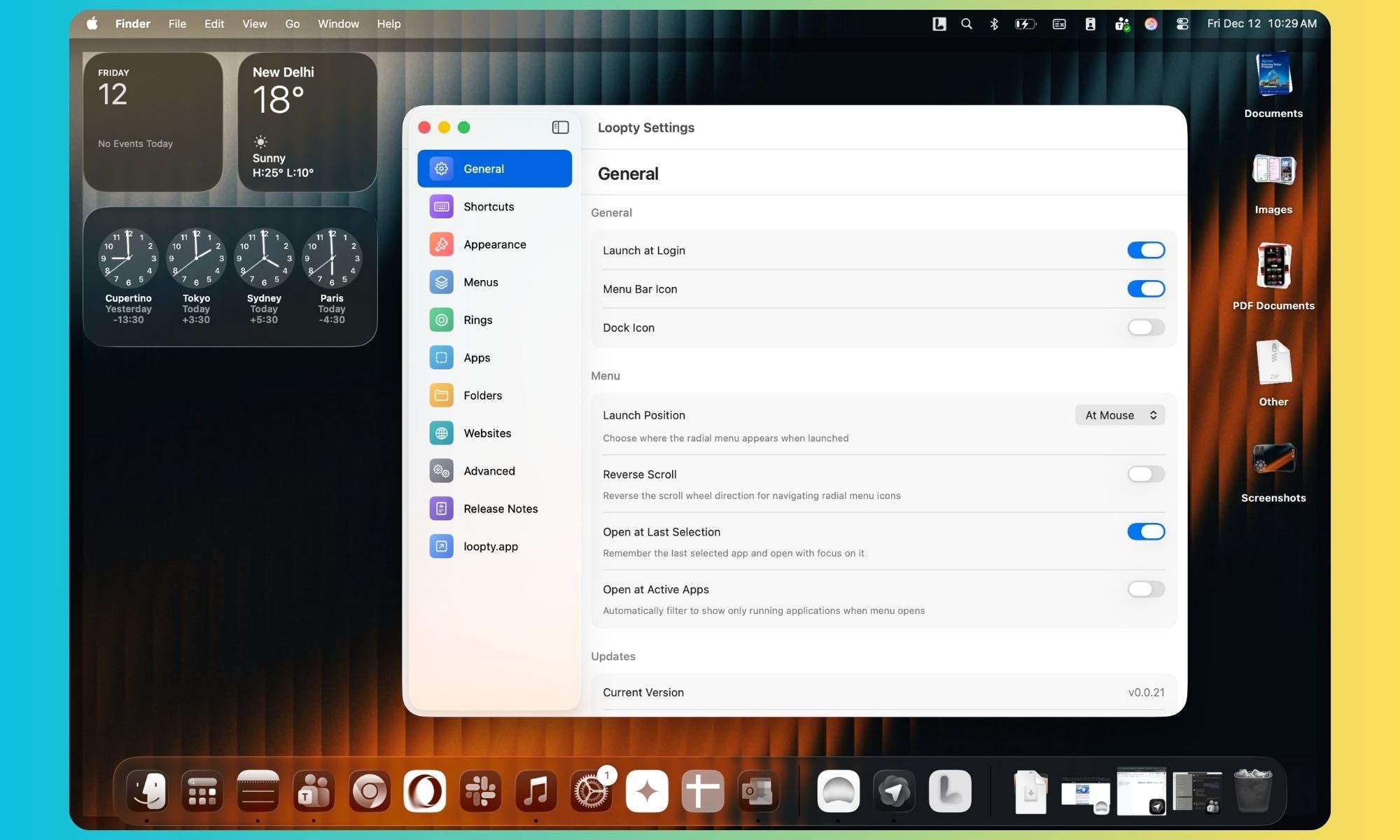Open the Apps settings section
Screen dimensions: 1400x840
(x=477, y=358)
